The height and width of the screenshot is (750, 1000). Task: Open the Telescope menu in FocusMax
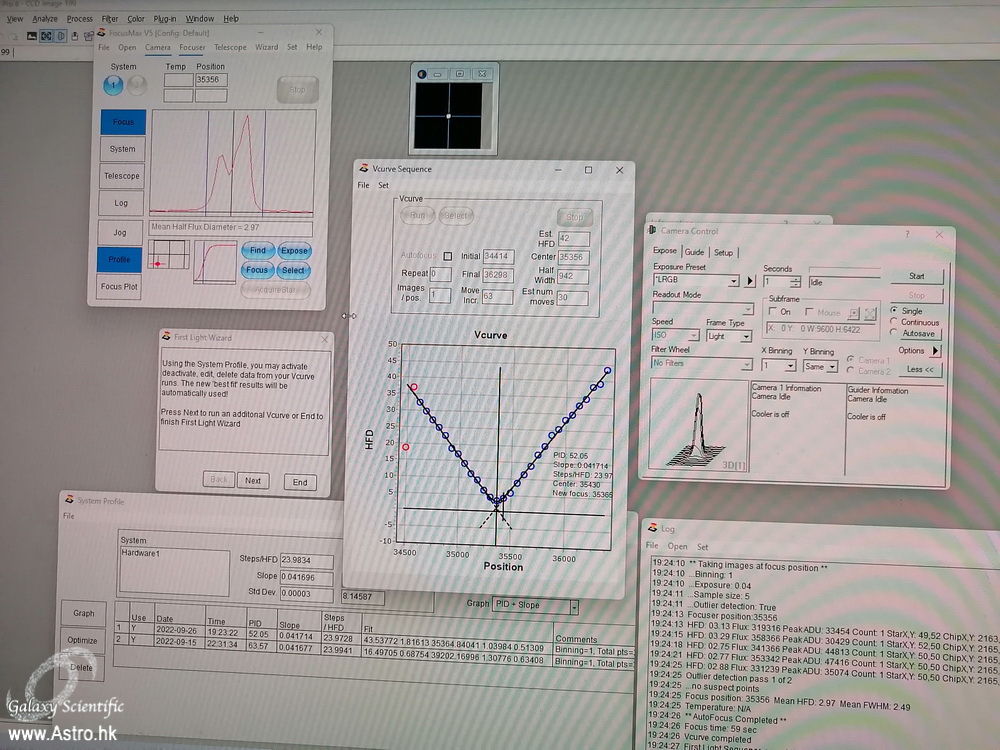click(229, 47)
